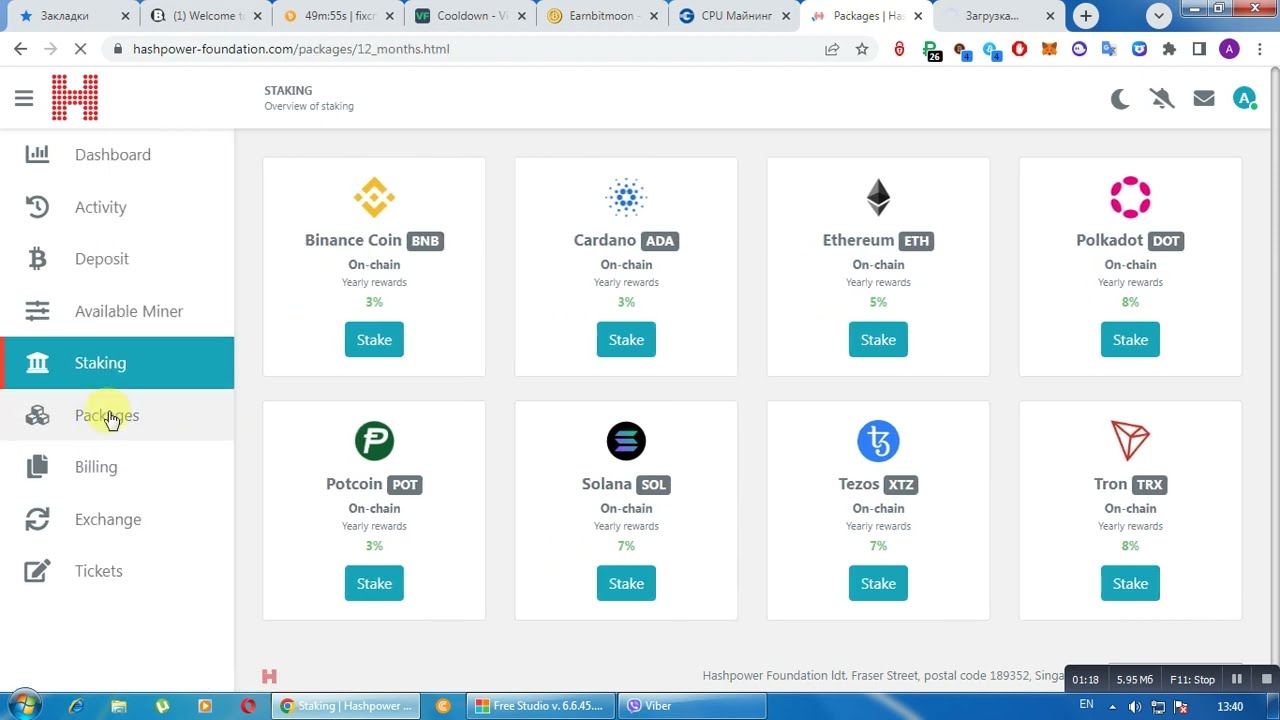Open a new browser tab

tap(1086, 16)
